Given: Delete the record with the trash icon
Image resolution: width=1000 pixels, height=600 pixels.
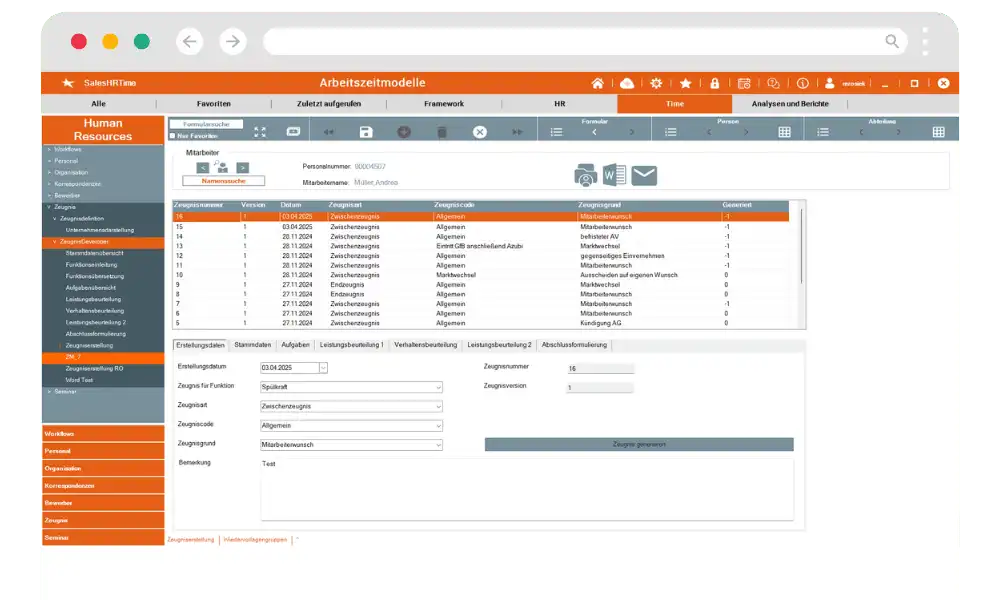Looking at the screenshot, I should point(441,132).
